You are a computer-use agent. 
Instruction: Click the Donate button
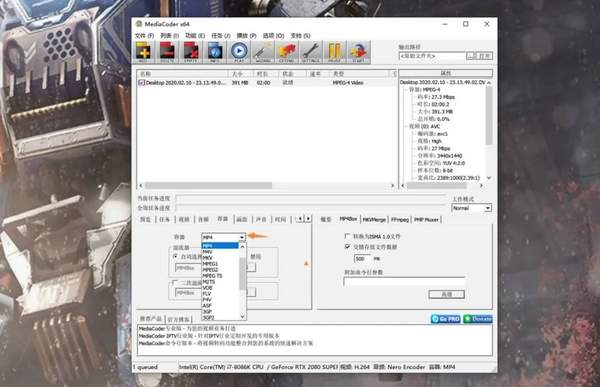[x=478, y=319]
